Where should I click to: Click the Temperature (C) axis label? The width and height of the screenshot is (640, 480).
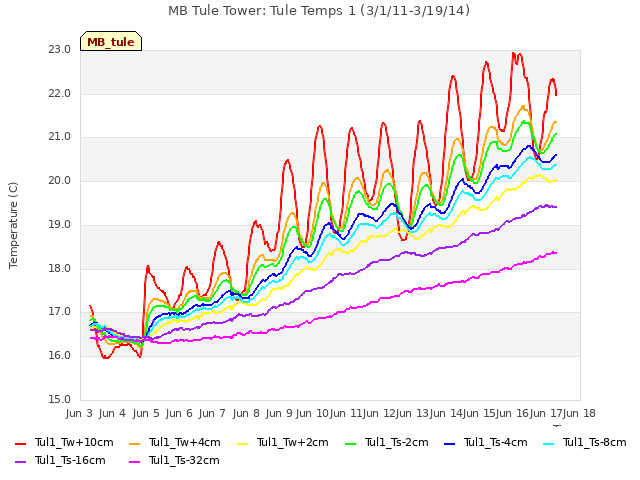tap(13, 225)
